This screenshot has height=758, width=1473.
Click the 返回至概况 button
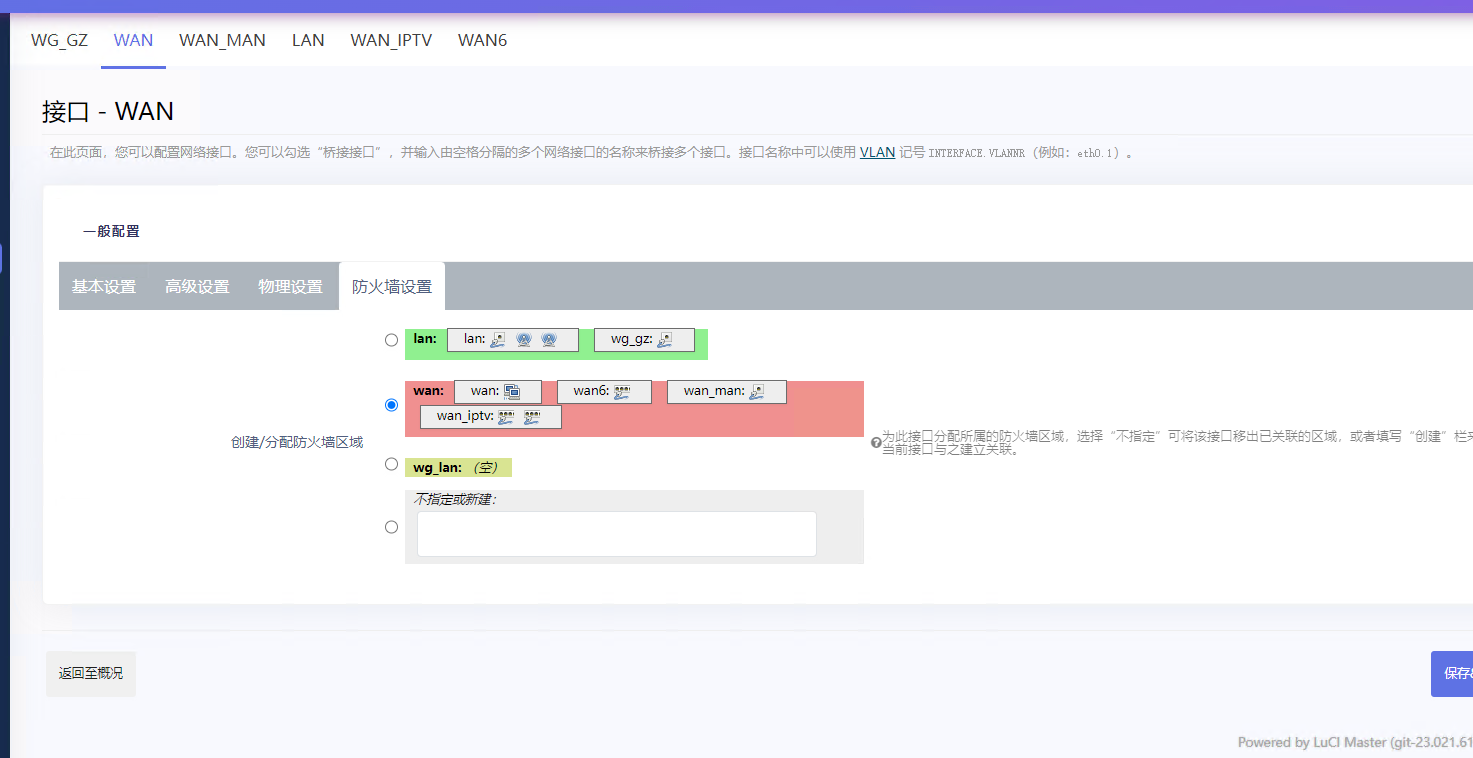[90, 674]
